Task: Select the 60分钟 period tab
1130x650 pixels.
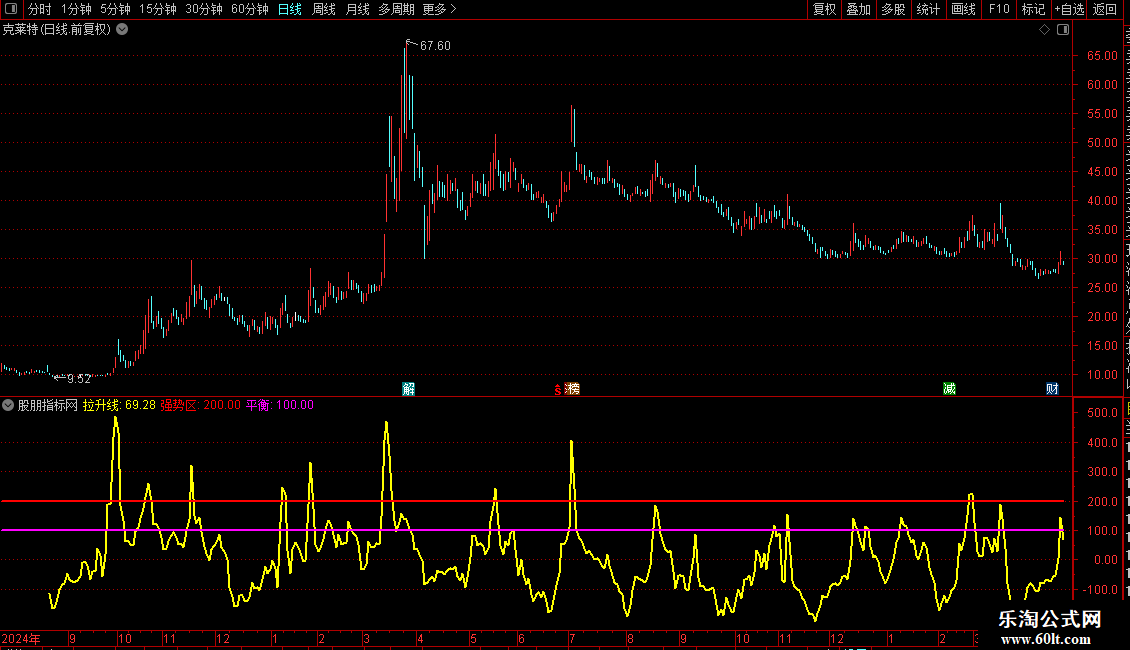Action: click(250, 9)
